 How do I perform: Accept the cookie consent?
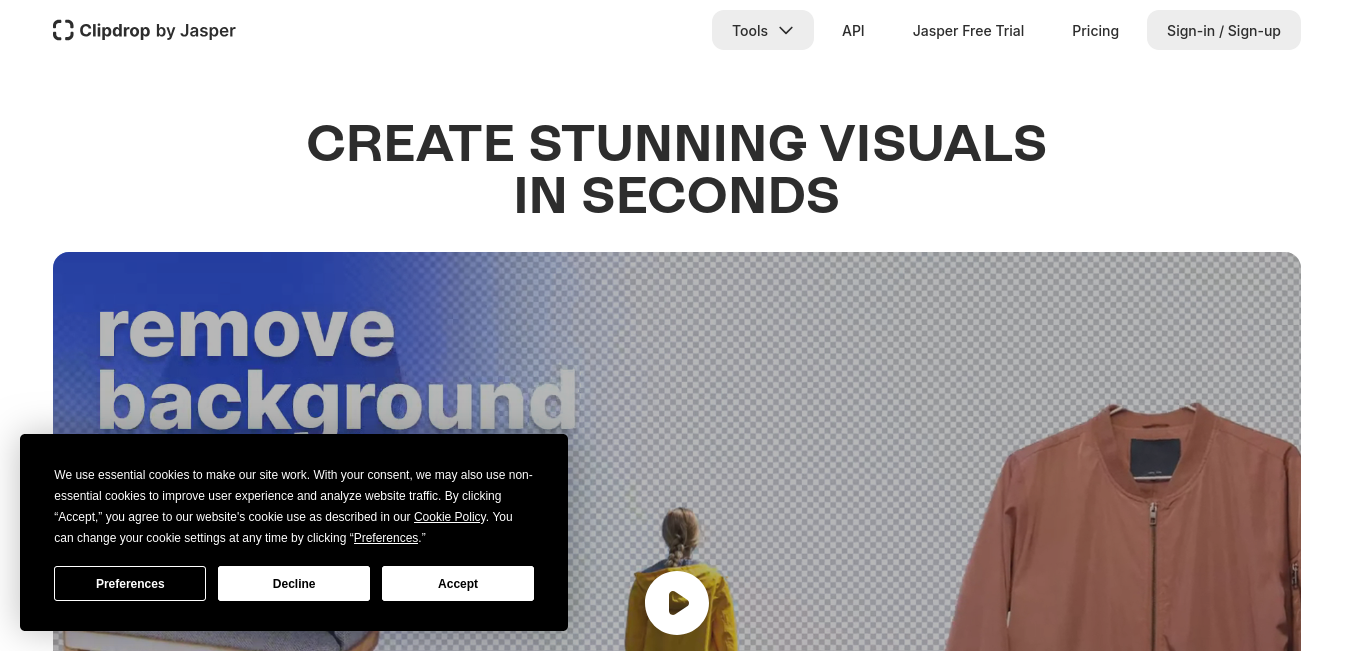click(x=458, y=583)
